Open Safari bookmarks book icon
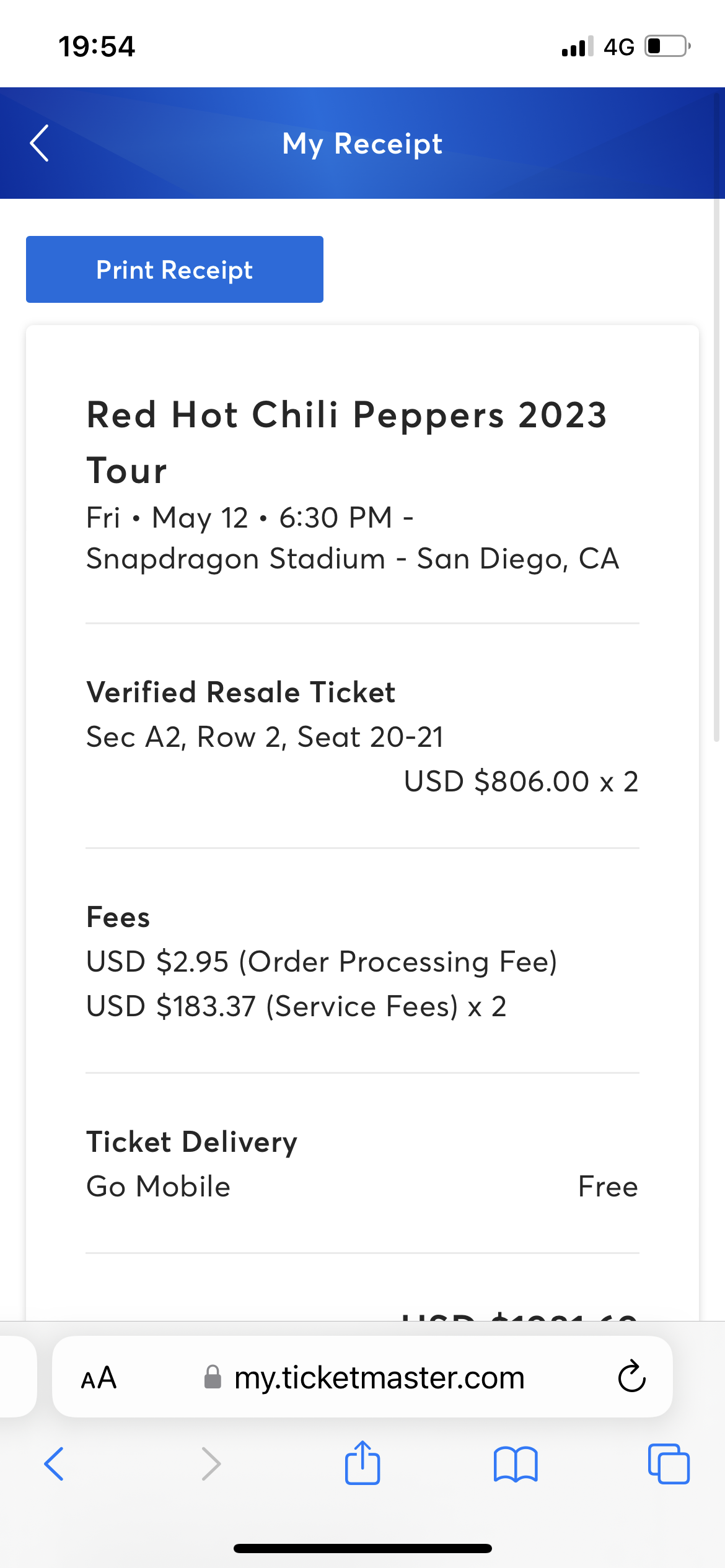The width and height of the screenshot is (725, 1568). click(516, 1464)
